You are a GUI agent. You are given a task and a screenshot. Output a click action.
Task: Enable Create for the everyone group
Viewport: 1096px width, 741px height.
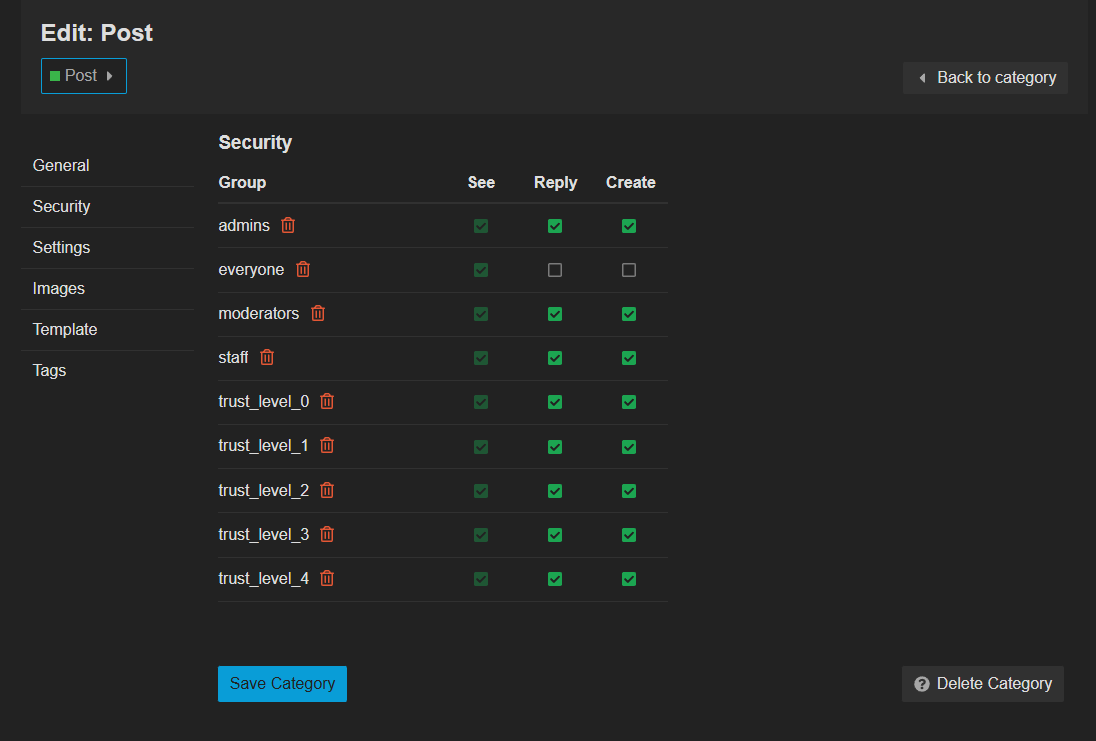tap(629, 270)
